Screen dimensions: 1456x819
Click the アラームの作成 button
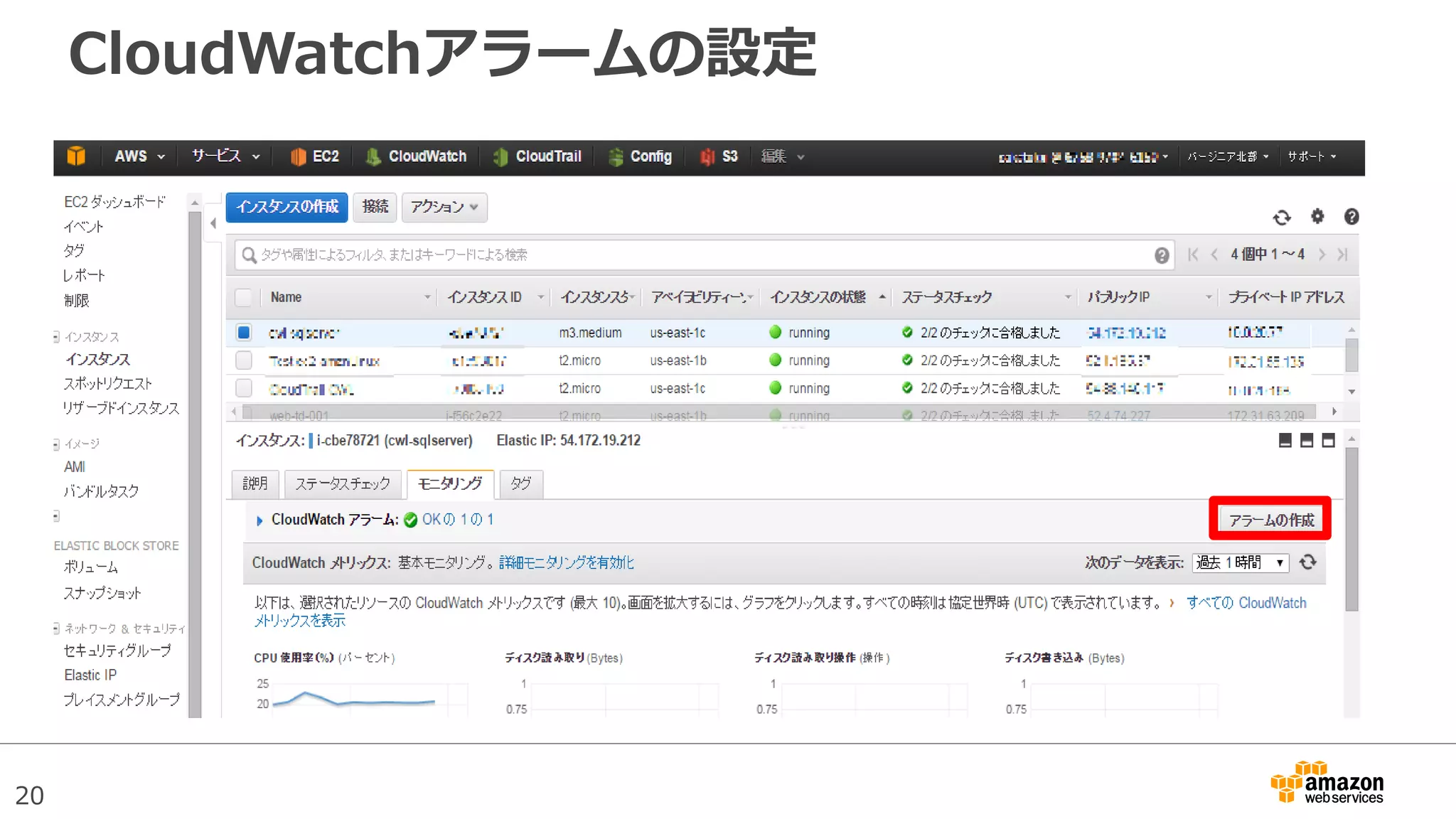[1271, 520]
